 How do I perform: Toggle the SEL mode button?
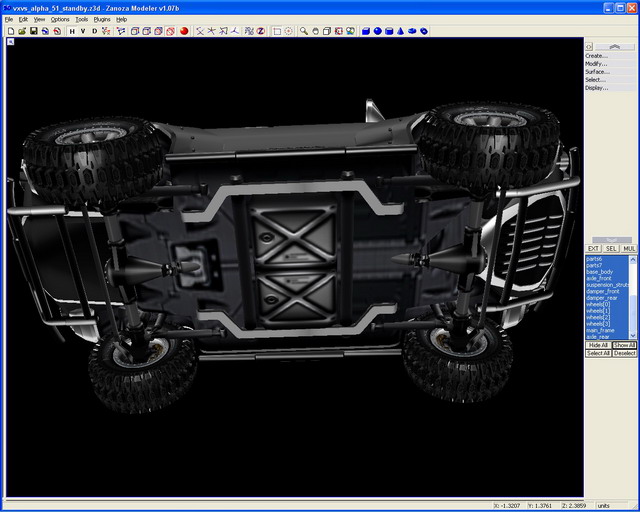[611, 248]
